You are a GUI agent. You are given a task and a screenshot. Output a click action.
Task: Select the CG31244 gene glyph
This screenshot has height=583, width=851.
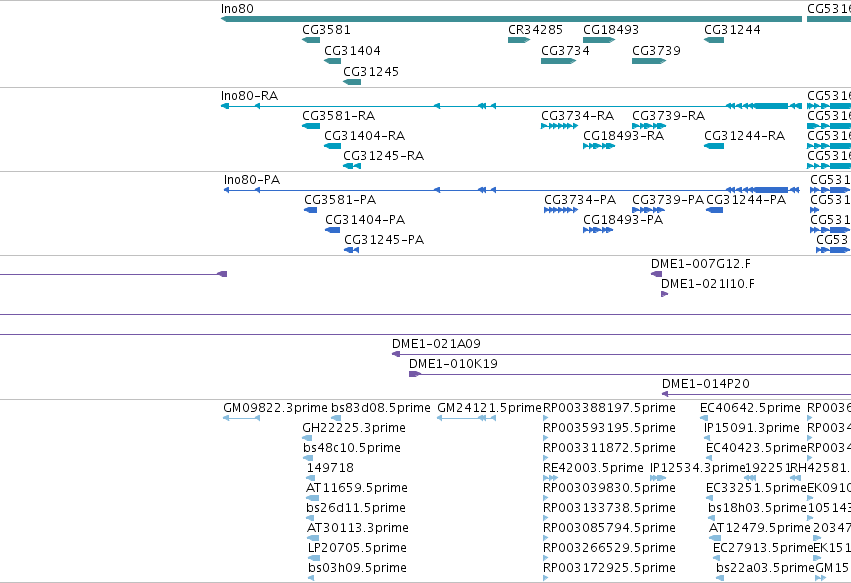(714, 40)
